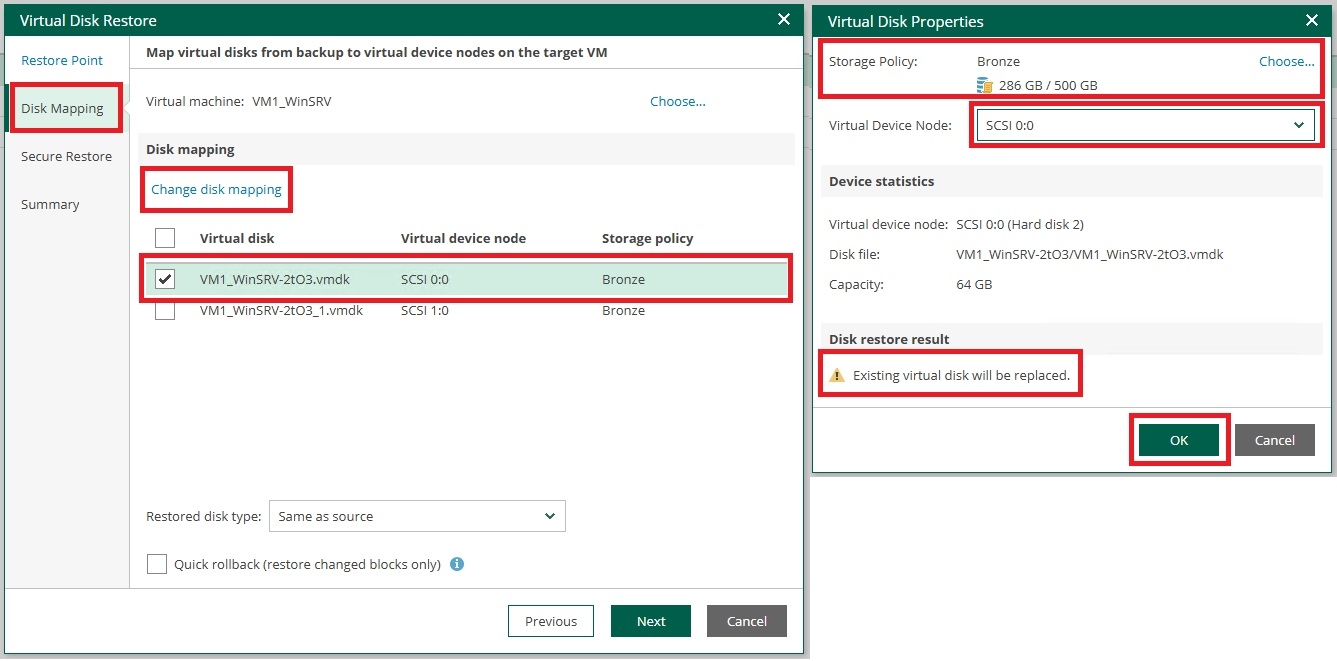Go to Secure Restore step

(66, 156)
